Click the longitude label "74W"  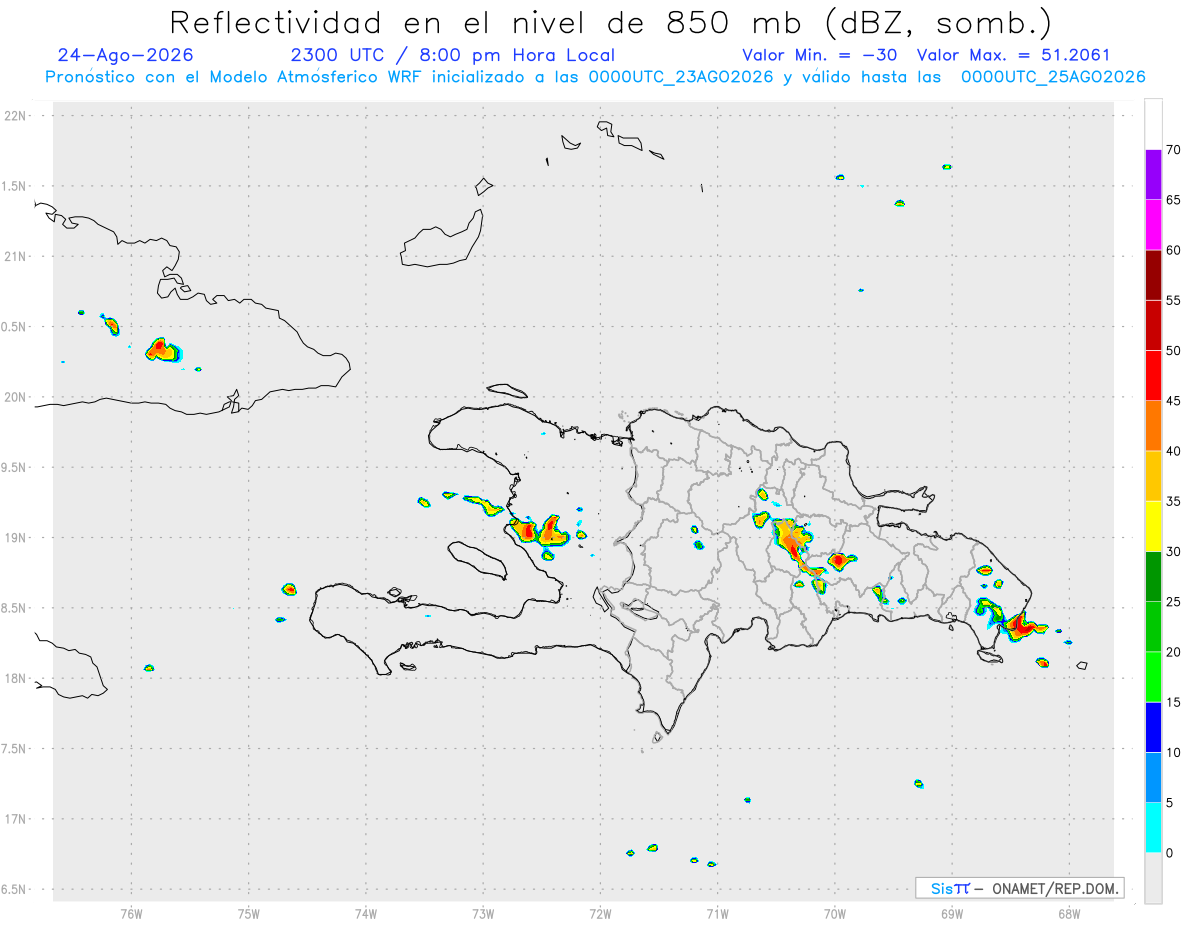click(x=365, y=914)
